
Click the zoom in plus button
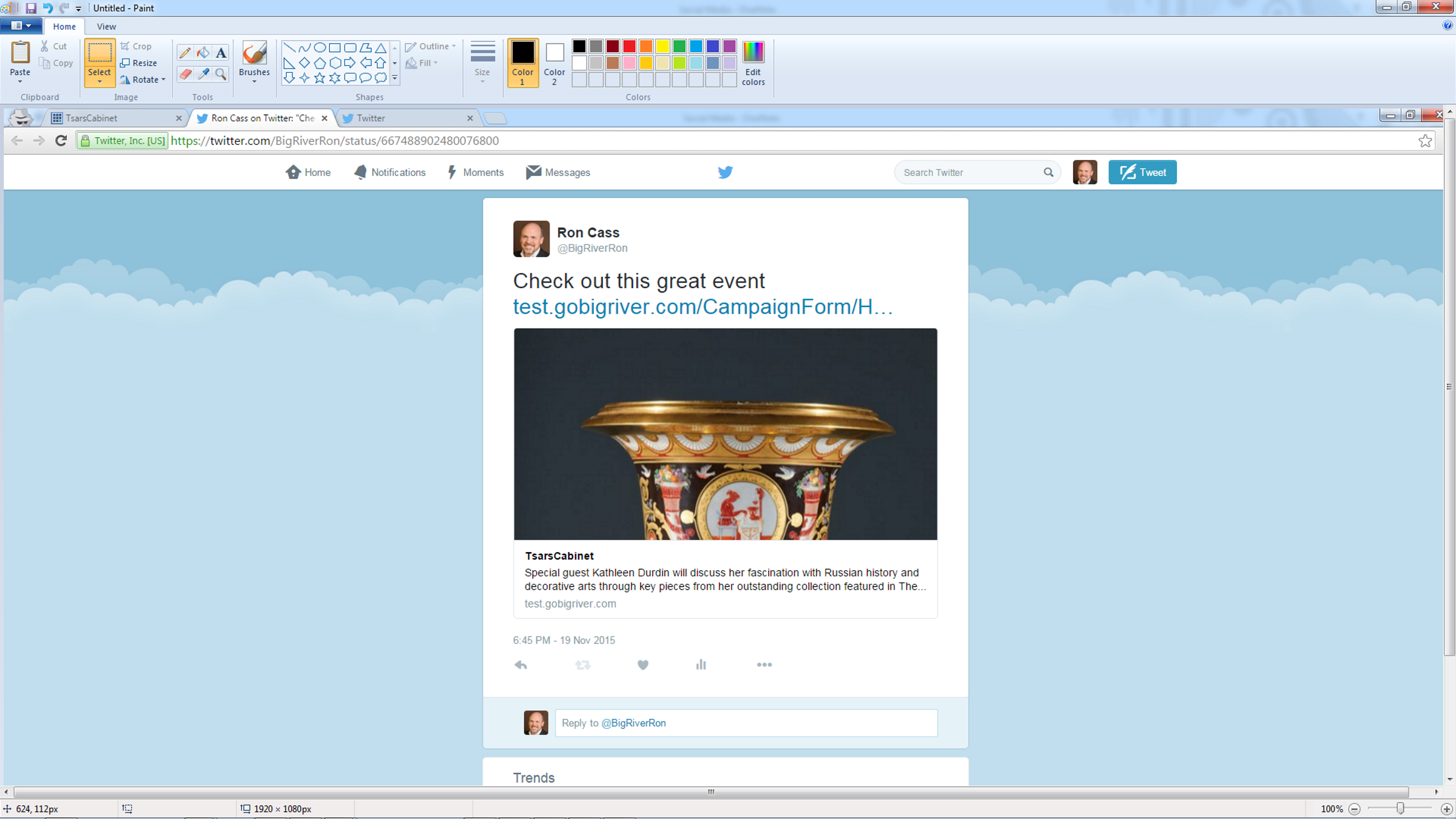[x=1446, y=809]
